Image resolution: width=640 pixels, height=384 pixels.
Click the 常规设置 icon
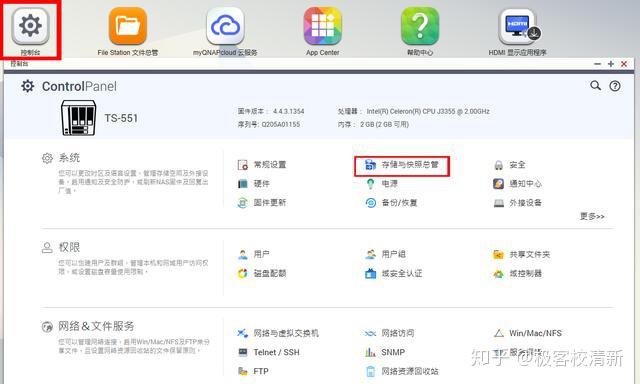tap(243, 165)
